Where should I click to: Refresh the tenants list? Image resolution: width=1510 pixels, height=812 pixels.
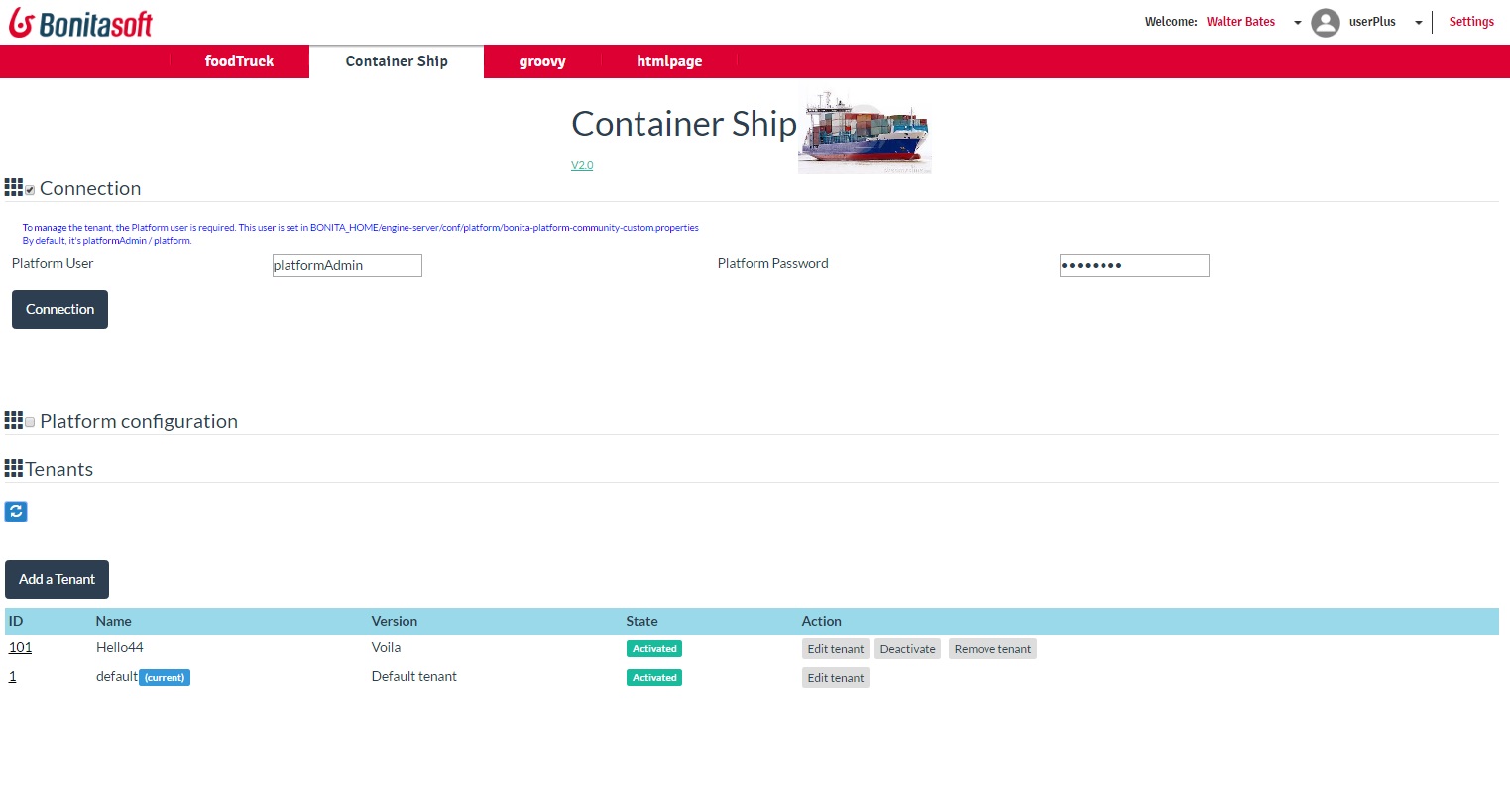(16, 512)
